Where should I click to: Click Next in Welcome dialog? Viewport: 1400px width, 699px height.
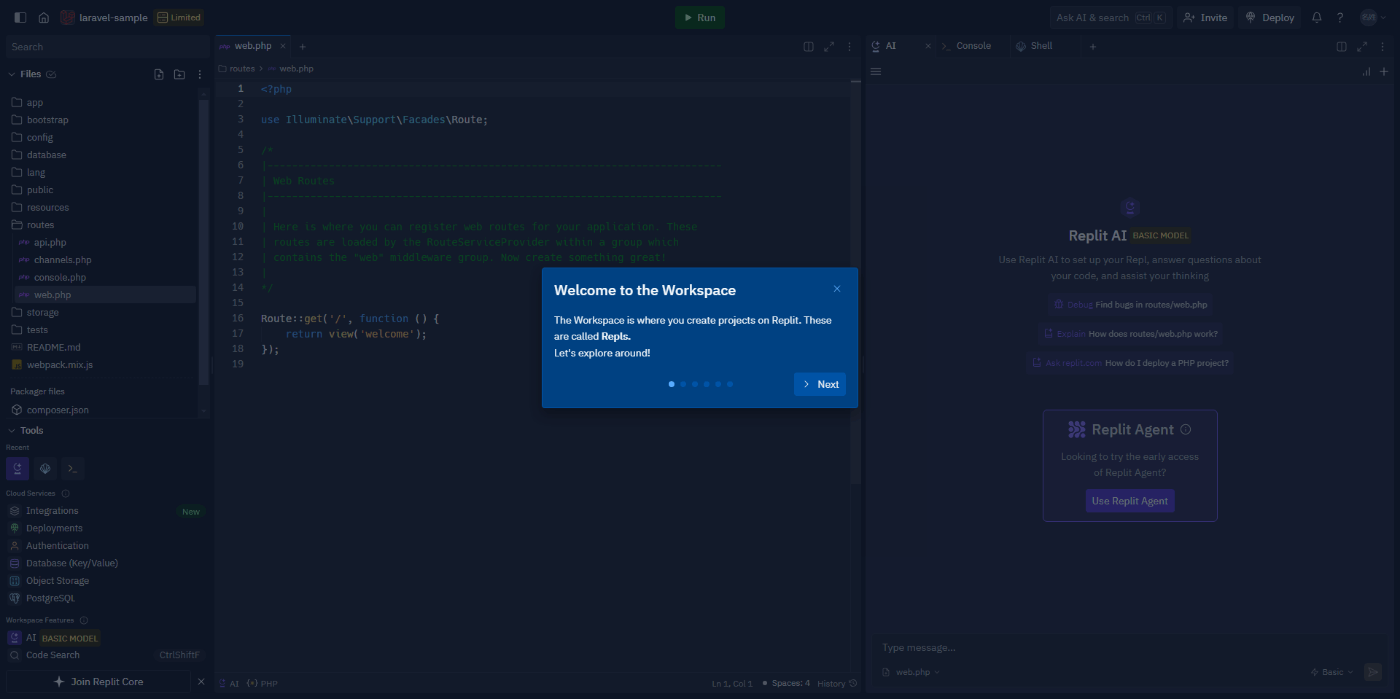tap(820, 384)
